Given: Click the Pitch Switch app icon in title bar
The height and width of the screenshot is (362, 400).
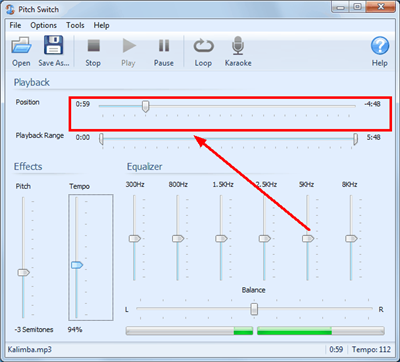Looking at the screenshot, I should (x=10, y=9).
